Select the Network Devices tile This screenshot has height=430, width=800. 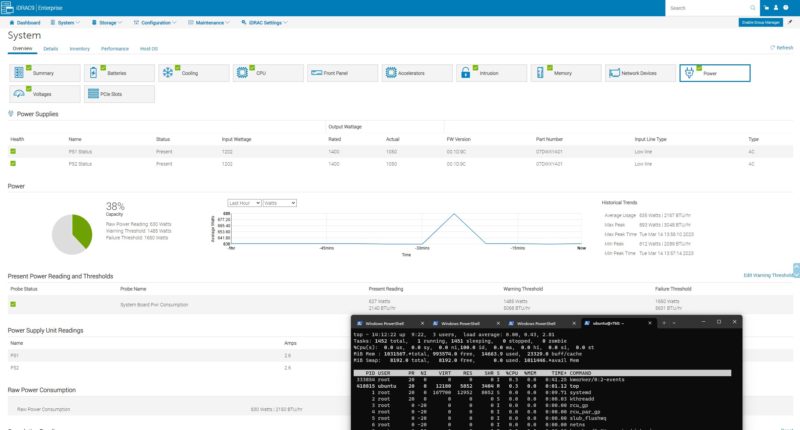pyautogui.click(x=641, y=73)
